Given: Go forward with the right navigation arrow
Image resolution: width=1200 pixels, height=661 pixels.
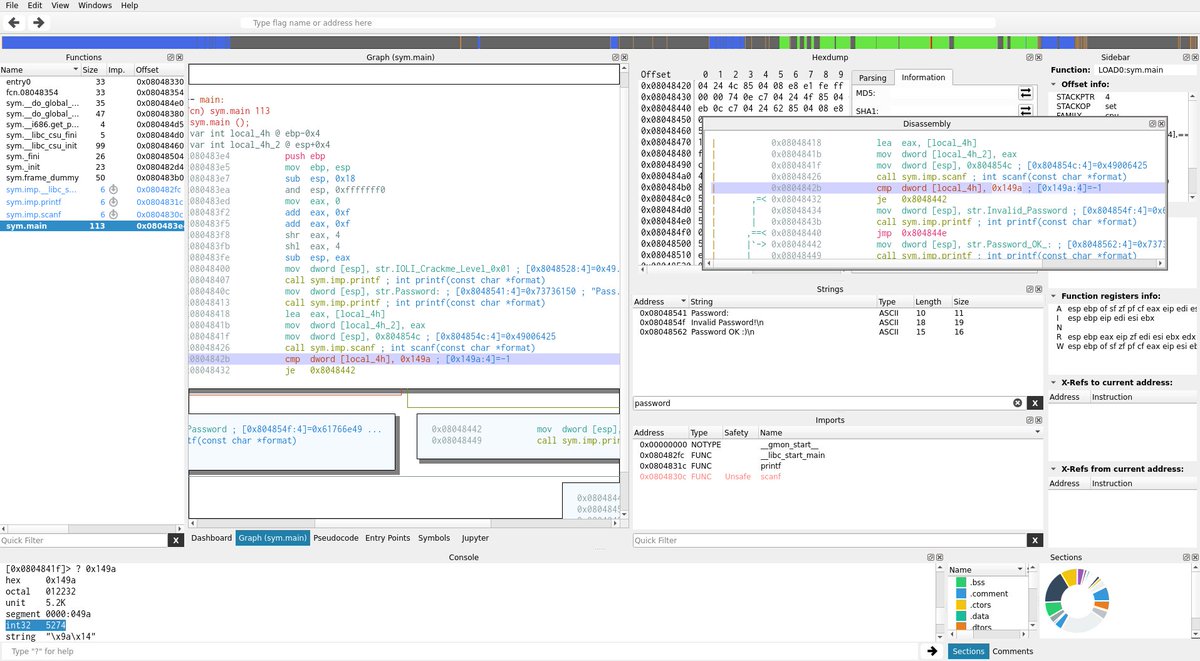Looking at the screenshot, I should click(x=38, y=22).
